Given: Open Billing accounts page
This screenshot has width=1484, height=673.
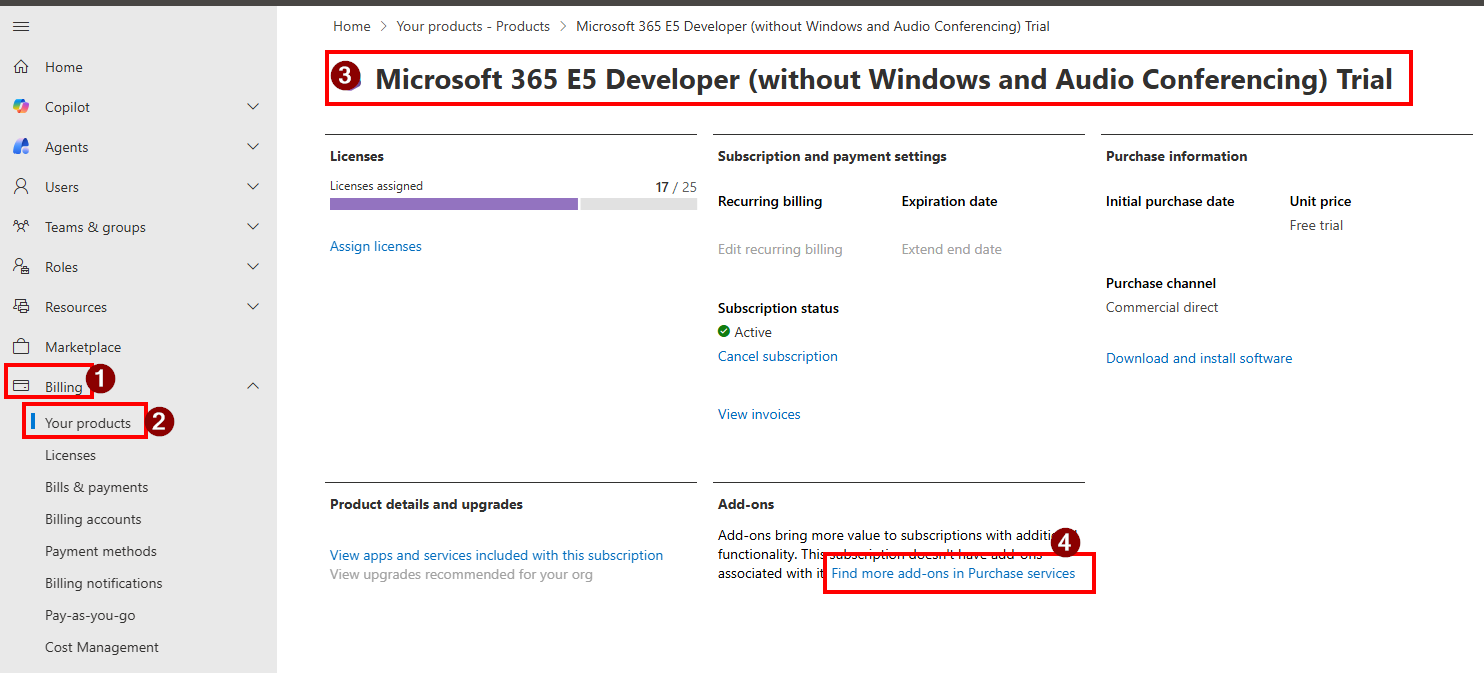Looking at the screenshot, I should pos(93,519).
